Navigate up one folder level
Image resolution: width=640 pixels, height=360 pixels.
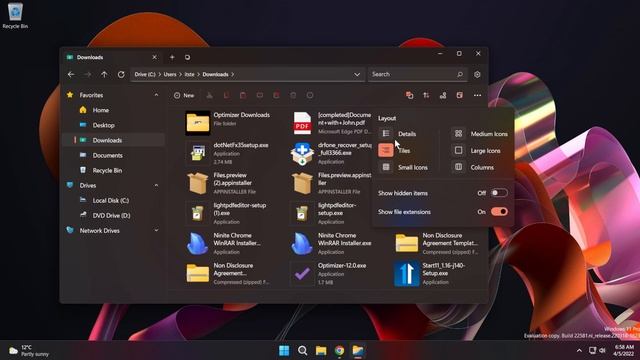coord(104,74)
